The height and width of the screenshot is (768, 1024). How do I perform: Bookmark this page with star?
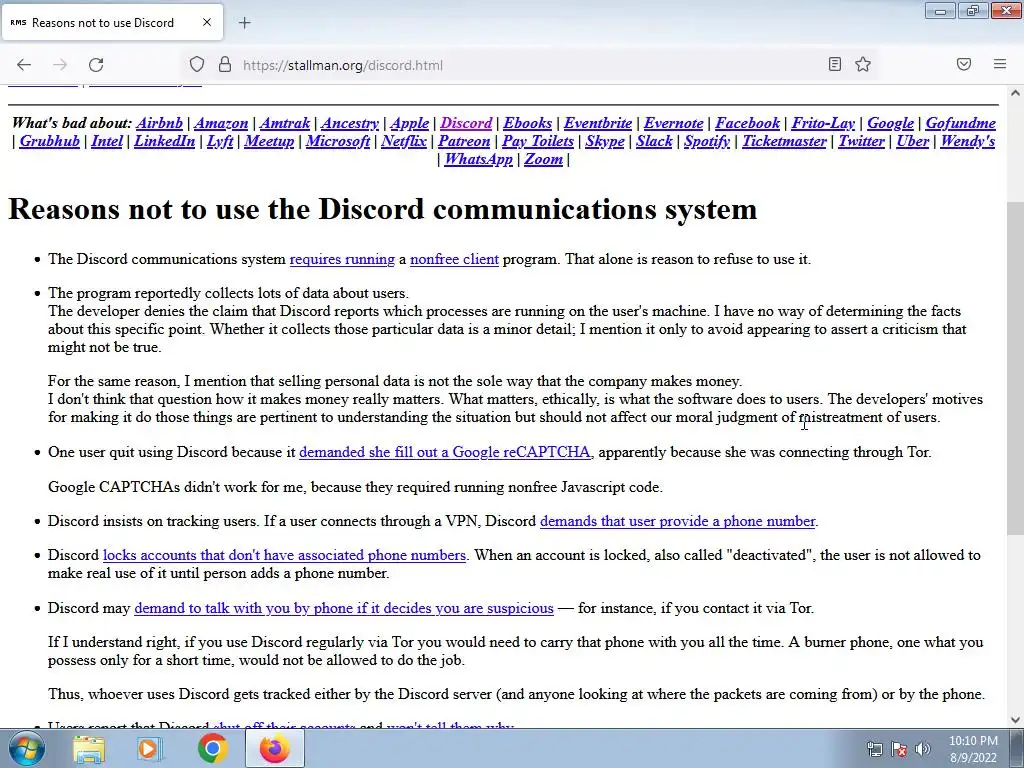[863, 64]
